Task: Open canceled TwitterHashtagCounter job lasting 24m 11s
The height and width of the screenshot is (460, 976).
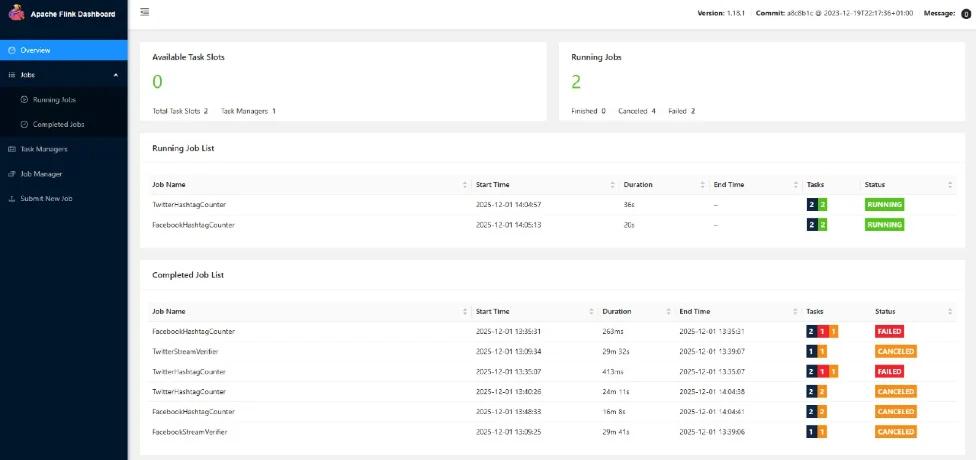Action: 189,392
